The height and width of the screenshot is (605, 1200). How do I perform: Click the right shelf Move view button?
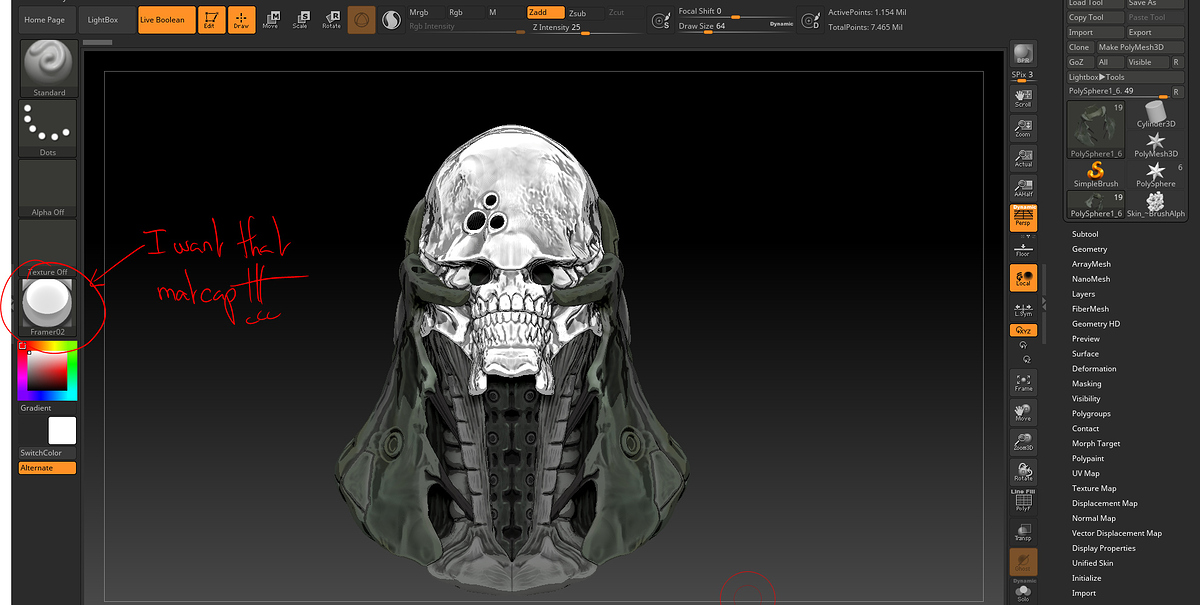point(1023,412)
